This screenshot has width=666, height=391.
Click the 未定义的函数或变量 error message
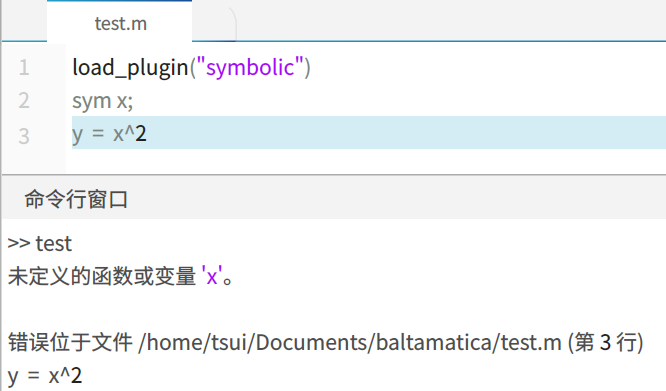coord(102,276)
